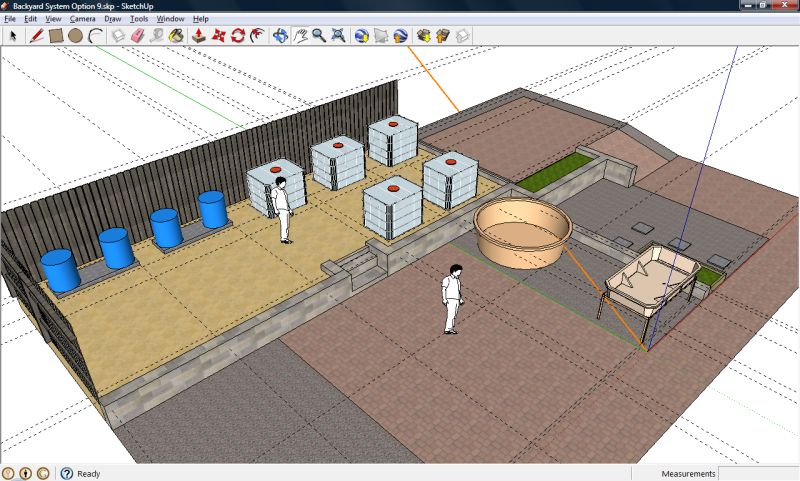Activate the Rotate tool
The height and width of the screenshot is (481, 800).
[238, 36]
